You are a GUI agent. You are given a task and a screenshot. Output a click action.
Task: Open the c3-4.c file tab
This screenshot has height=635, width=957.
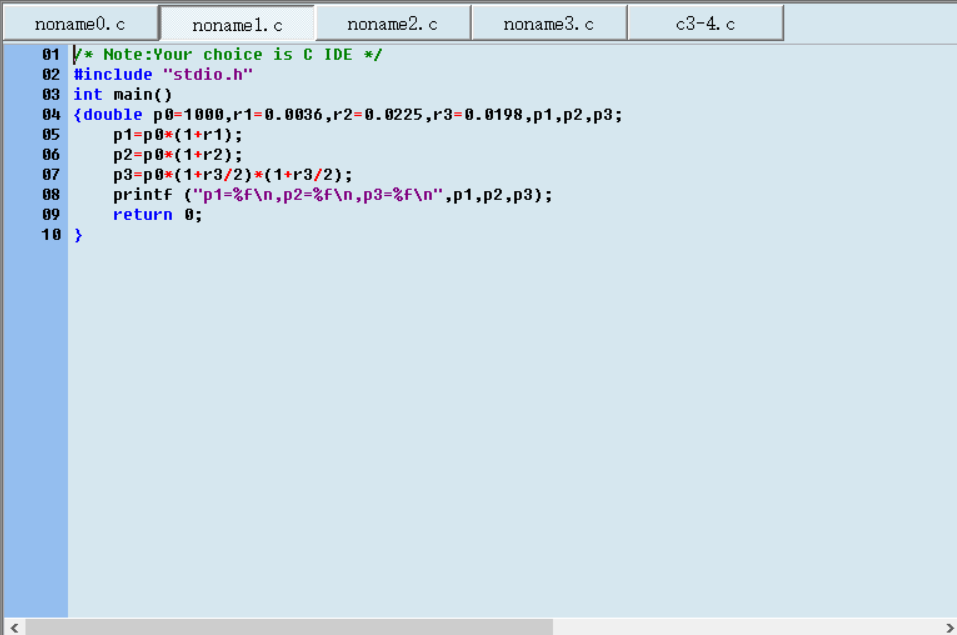coord(706,24)
